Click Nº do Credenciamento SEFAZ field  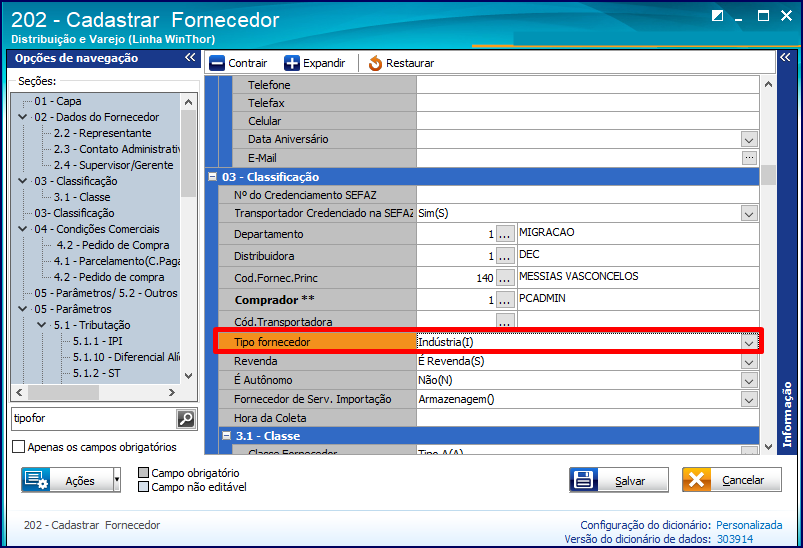(x=587, y=195)
